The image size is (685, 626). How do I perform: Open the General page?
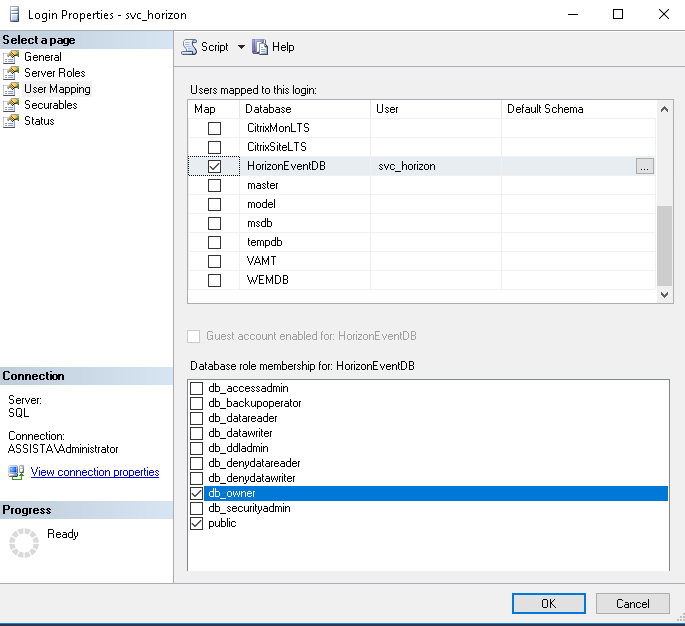[43, 57]
